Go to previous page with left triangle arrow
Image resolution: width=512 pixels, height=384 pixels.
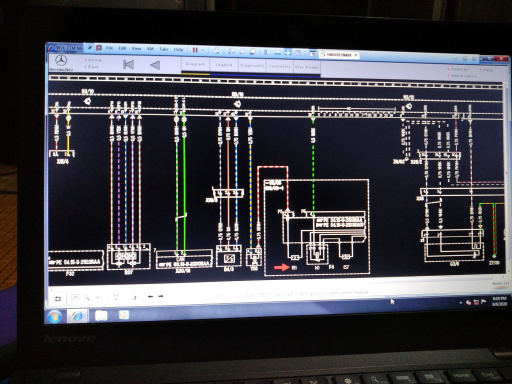click(155, 65)
